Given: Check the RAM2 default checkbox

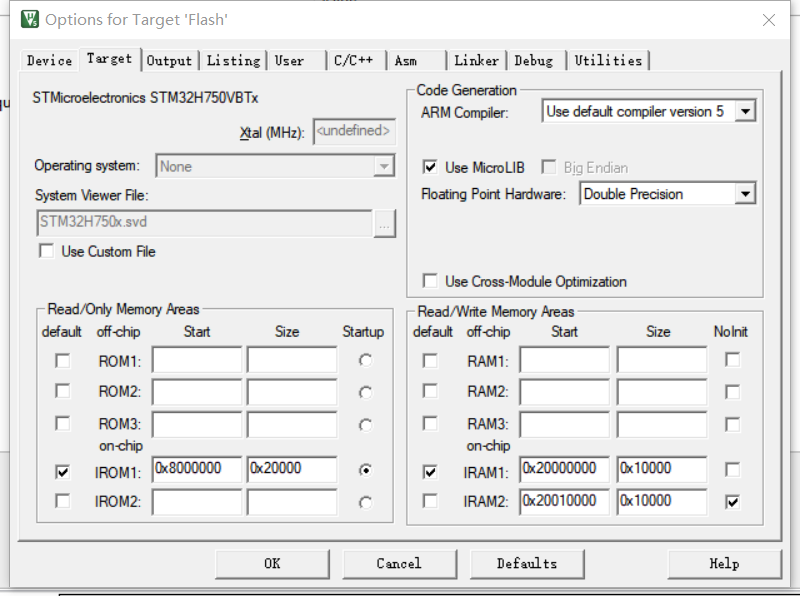Looking at the screenshot, I should [x=430, y=391].
